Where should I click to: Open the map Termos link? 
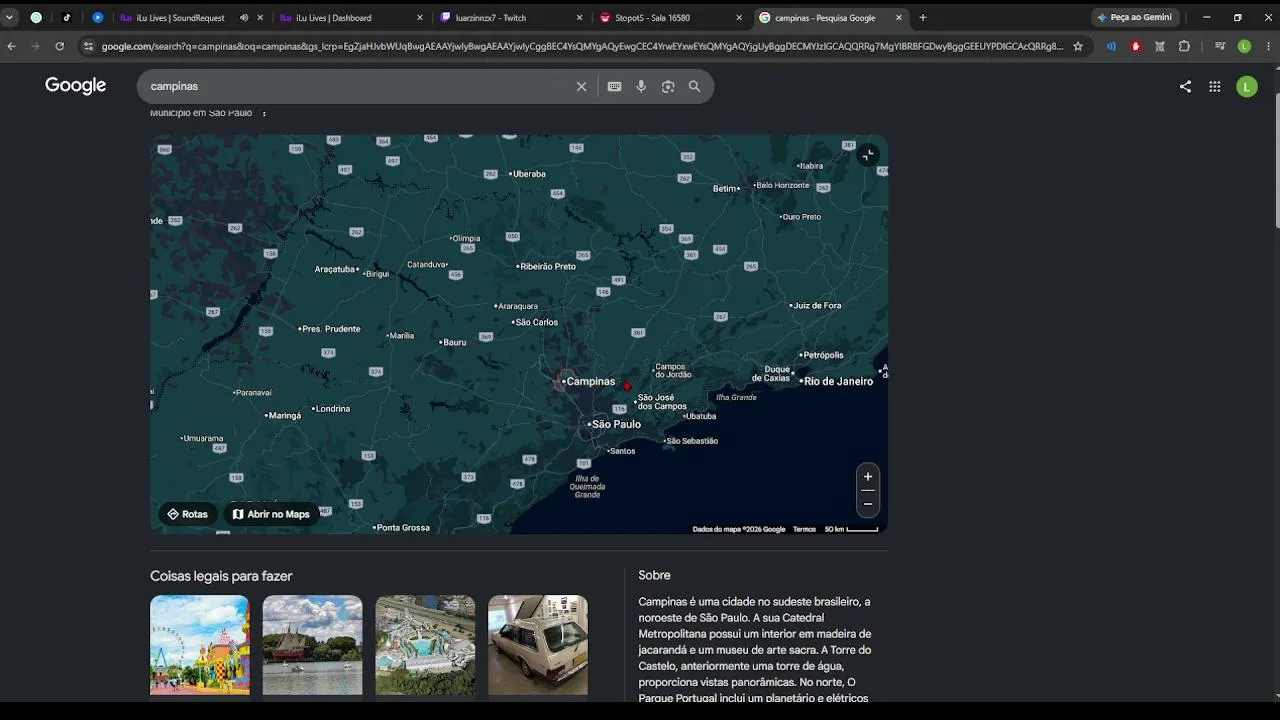(x=804, y=529)
